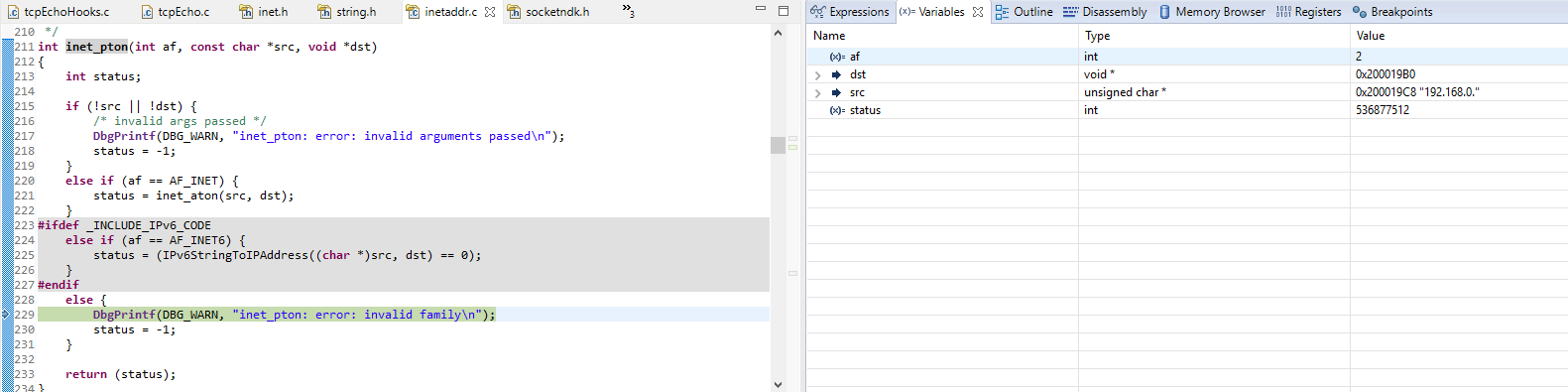Click the 'return (status);' line
This screenshot has height=392, width=1568.
pos(120,374)
